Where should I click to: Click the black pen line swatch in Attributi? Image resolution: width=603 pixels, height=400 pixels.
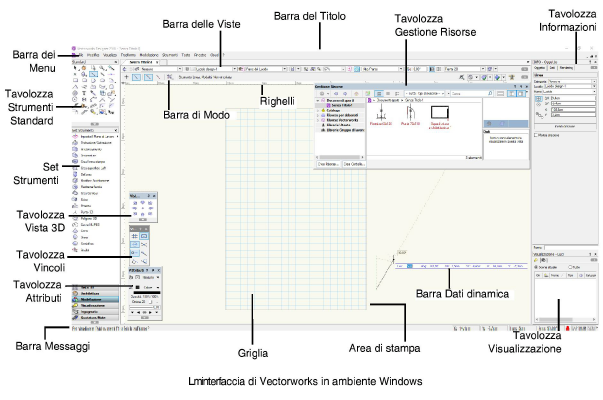(x=147, y=293)
